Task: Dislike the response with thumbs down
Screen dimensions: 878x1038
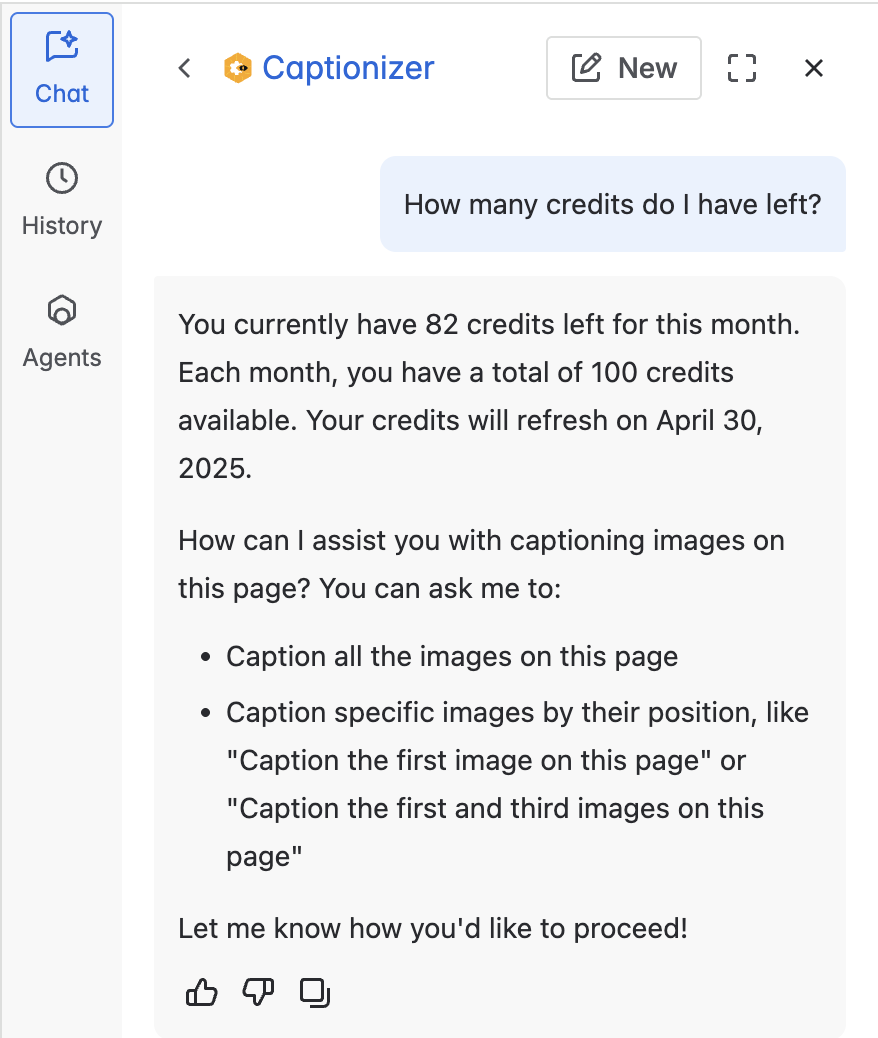Action: (x=258, y=992)
